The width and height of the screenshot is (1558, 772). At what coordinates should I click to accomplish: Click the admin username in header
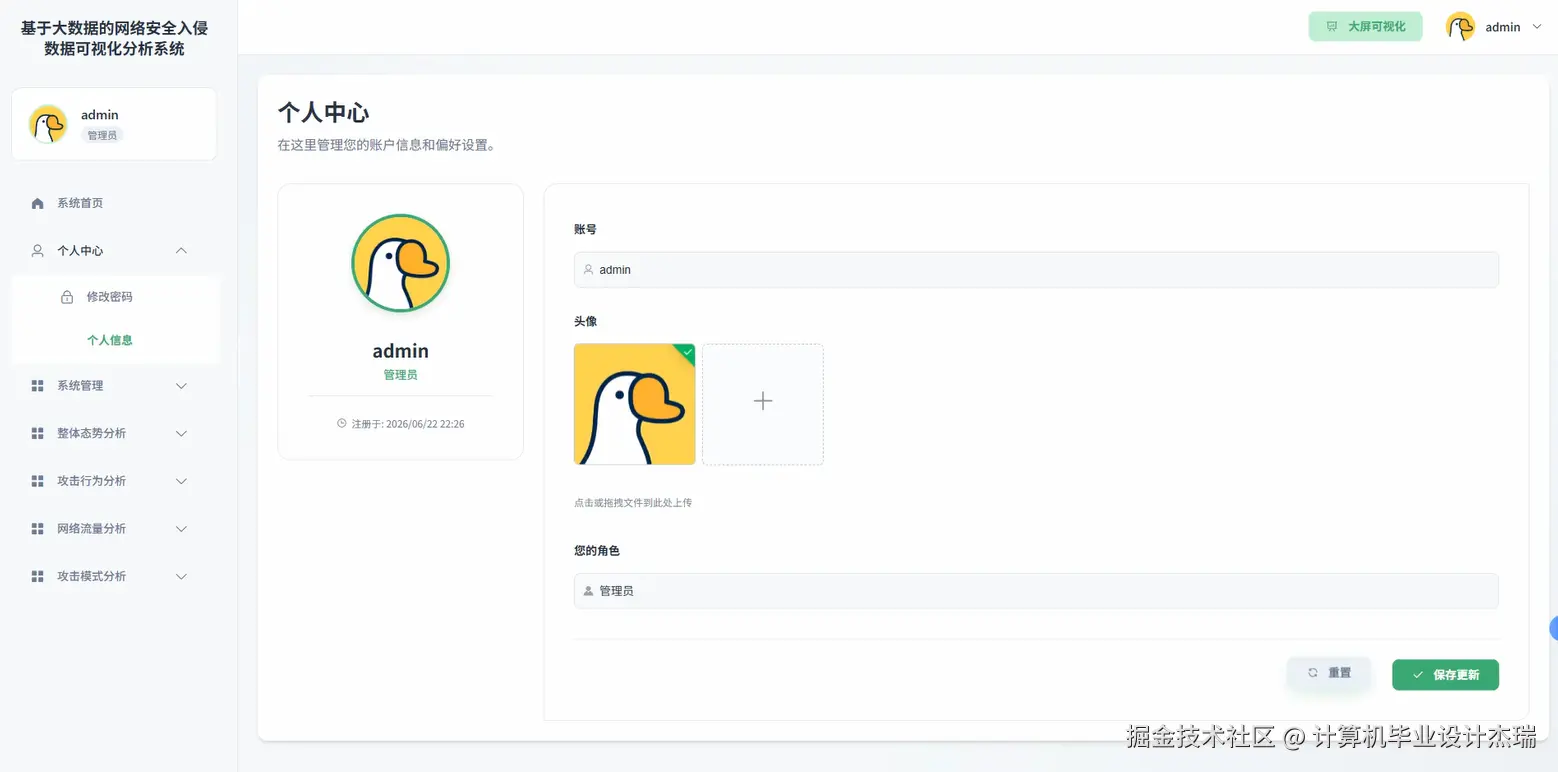tap(1502, 27)
